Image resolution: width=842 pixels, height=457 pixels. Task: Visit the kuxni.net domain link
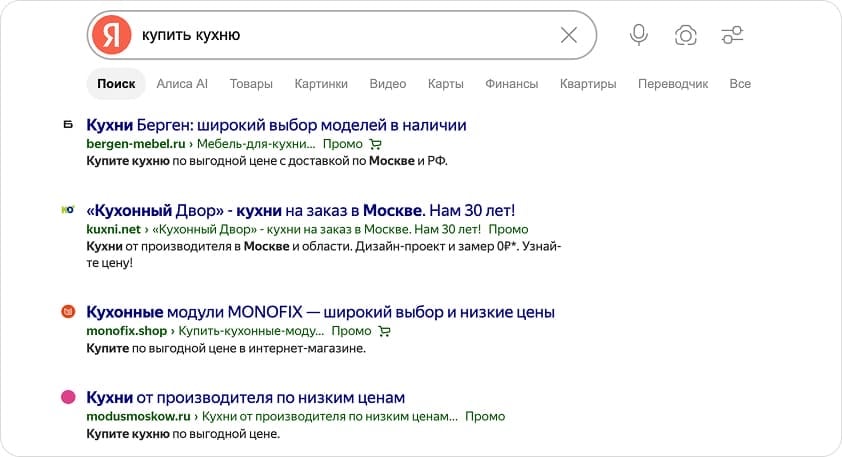click(113, 229)
